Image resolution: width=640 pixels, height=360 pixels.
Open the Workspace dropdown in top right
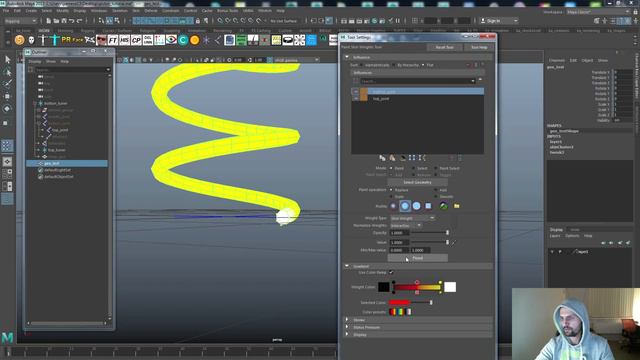598,12
